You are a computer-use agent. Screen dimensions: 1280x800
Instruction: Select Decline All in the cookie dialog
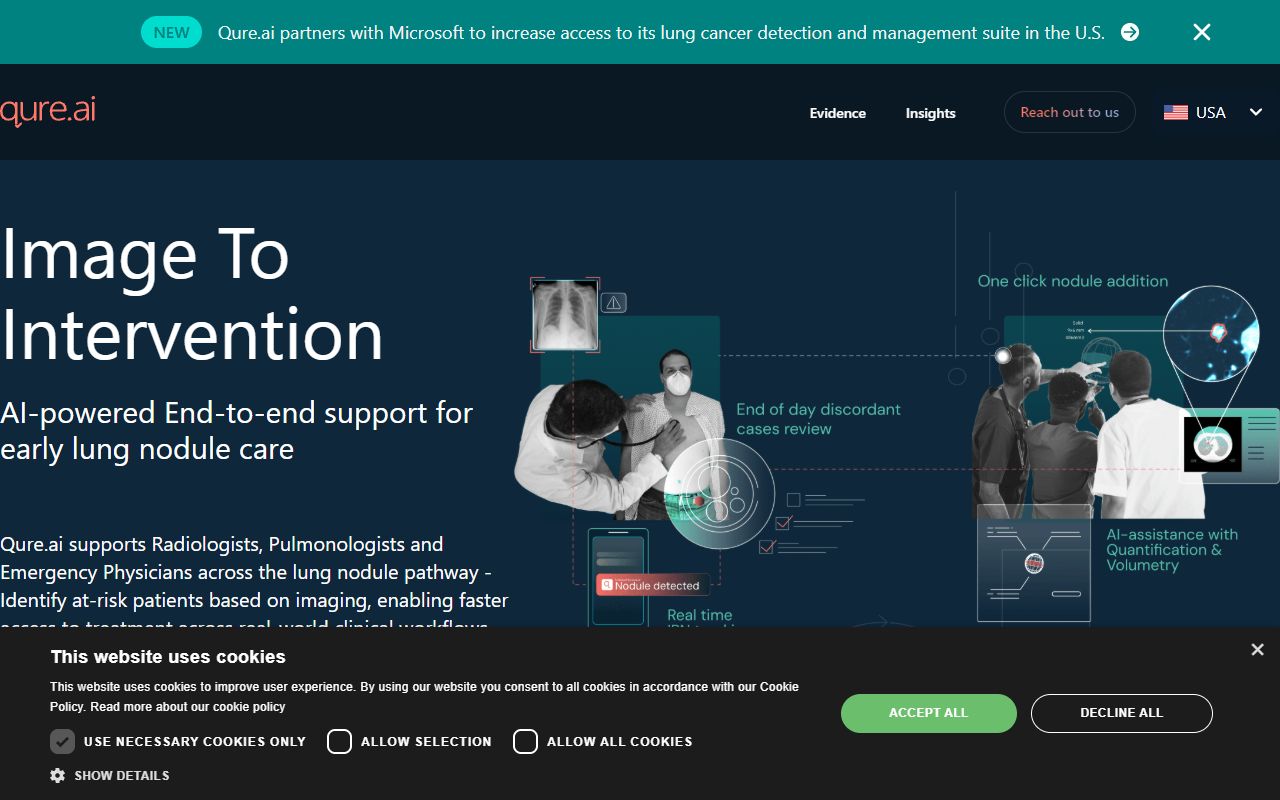[1121, 713]
